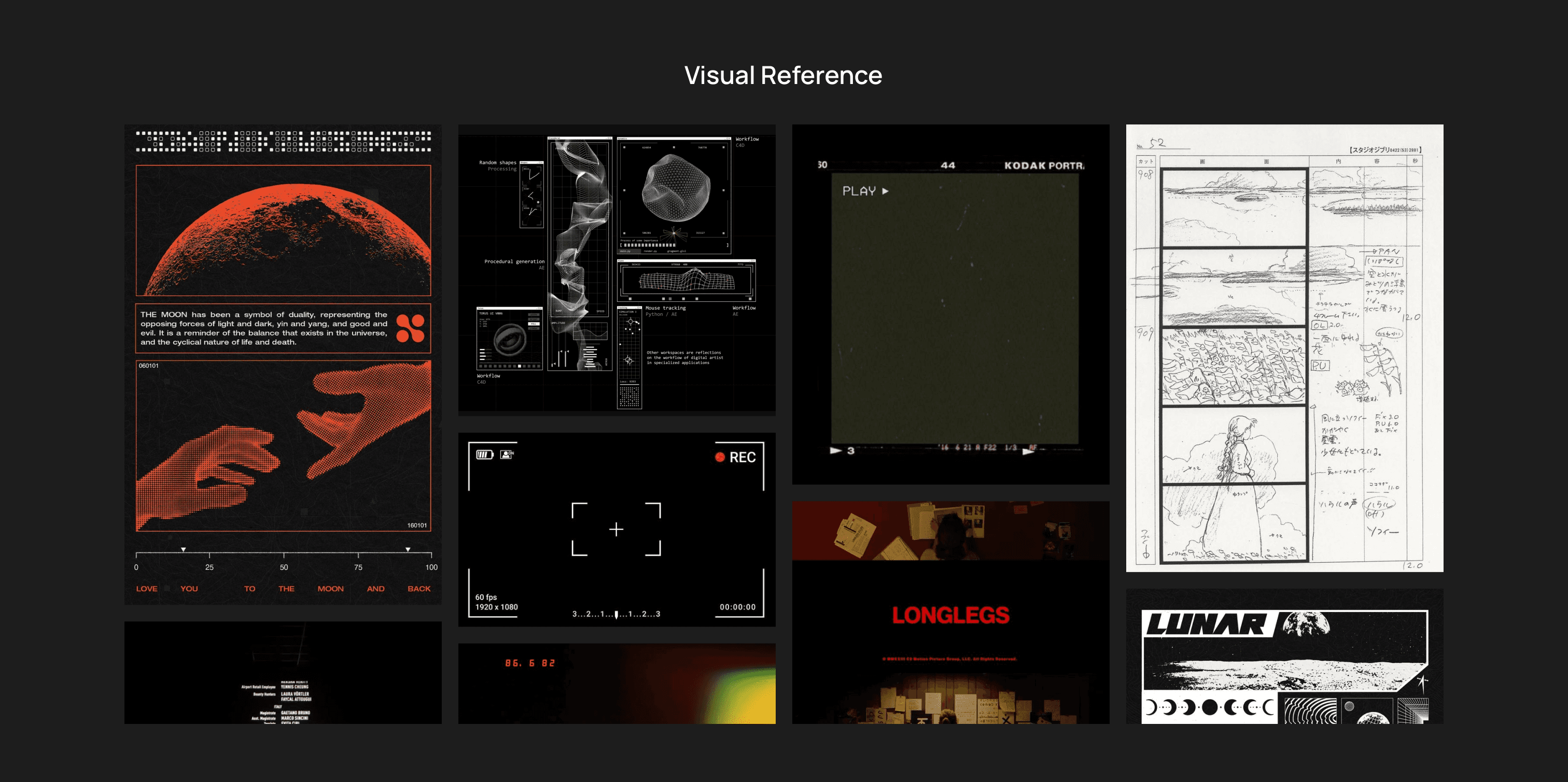The image size is (1568, 782).
Task: Click the four-petal logo beside the moon text
Action: (x=410, y=328)
